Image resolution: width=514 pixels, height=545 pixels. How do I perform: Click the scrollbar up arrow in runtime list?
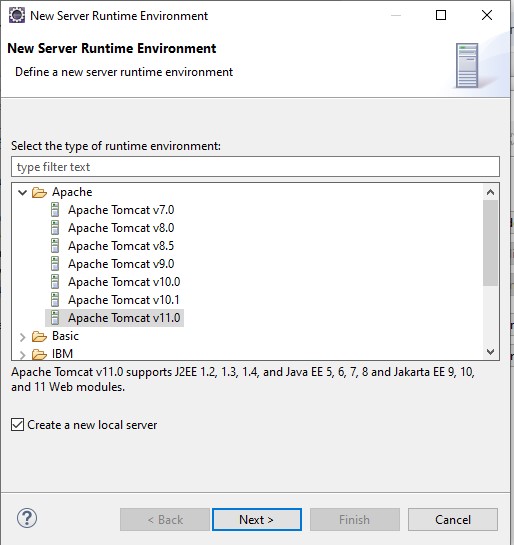[490, 192]
